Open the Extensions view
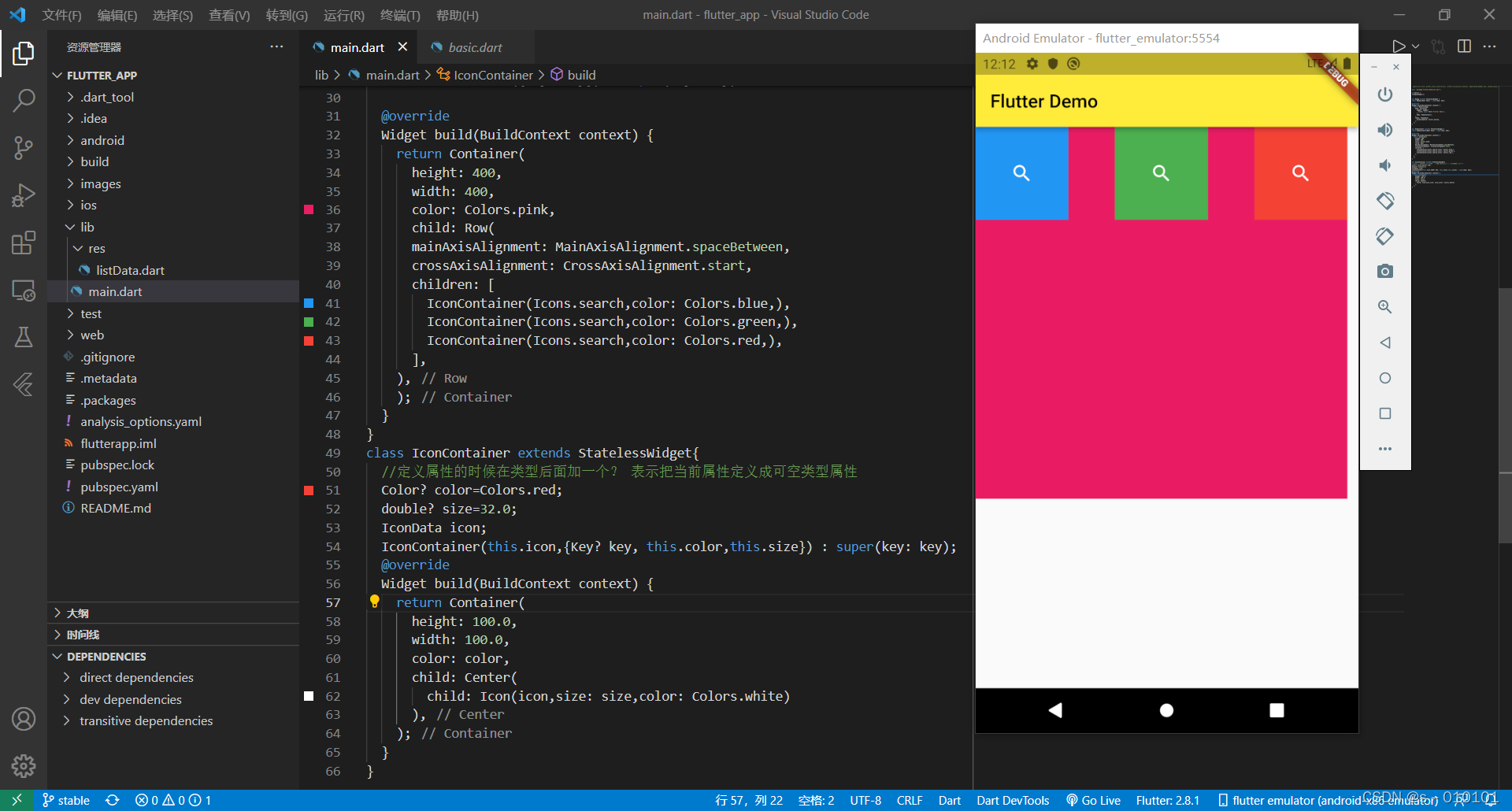This screenshot has height=811, width=1512. coord(24,243)
